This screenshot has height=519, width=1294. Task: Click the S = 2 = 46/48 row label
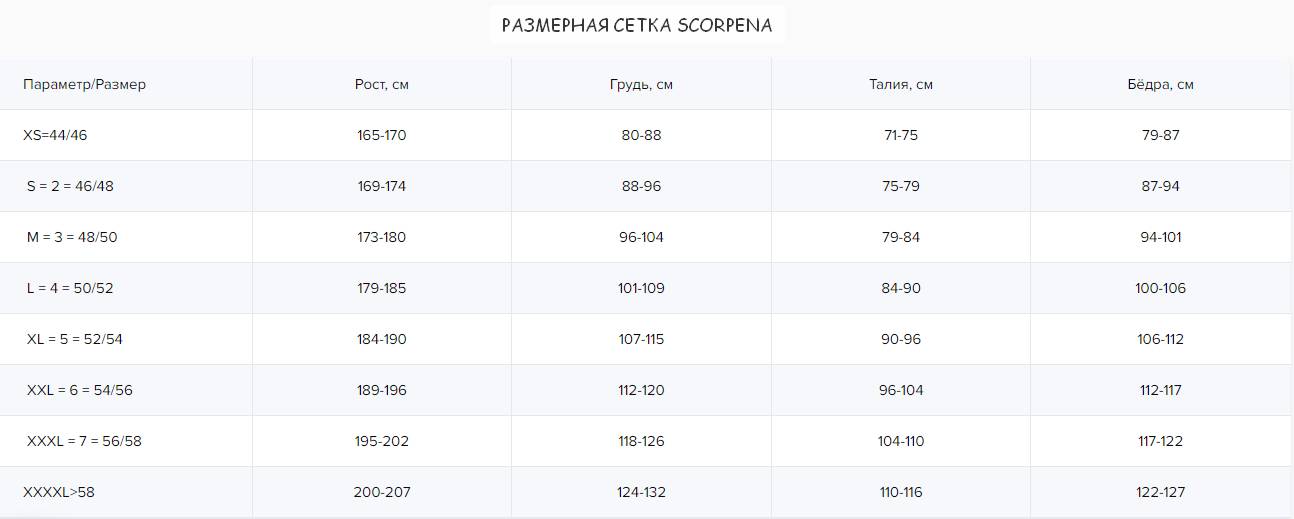point(77,186)
